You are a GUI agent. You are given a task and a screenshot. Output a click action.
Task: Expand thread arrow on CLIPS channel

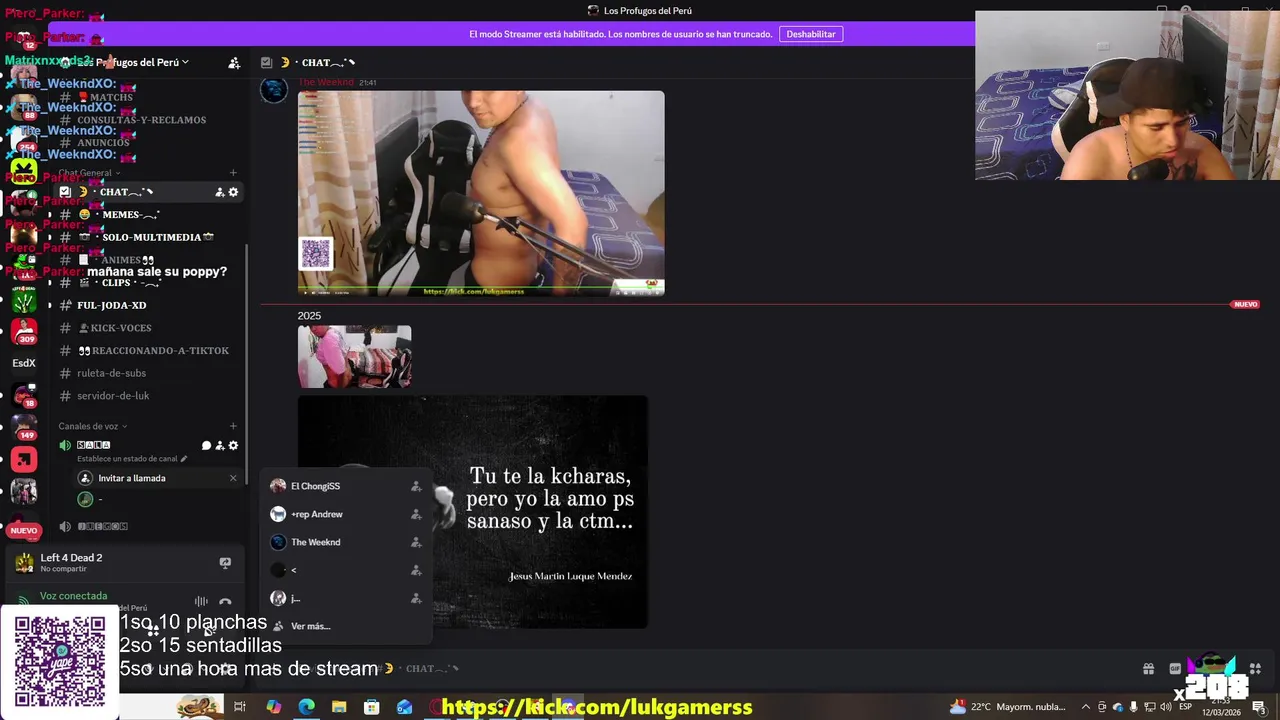pyautogui.click(x=49, y=283)
